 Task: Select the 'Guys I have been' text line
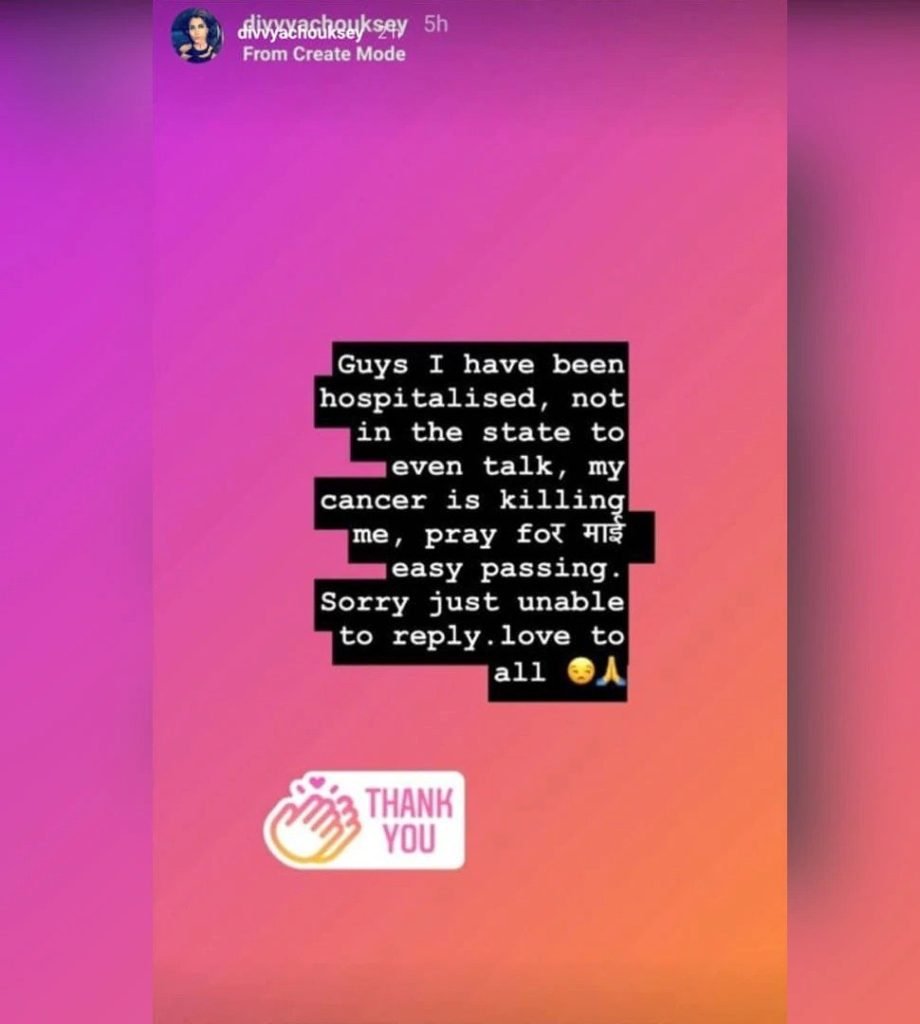(481, 364)
